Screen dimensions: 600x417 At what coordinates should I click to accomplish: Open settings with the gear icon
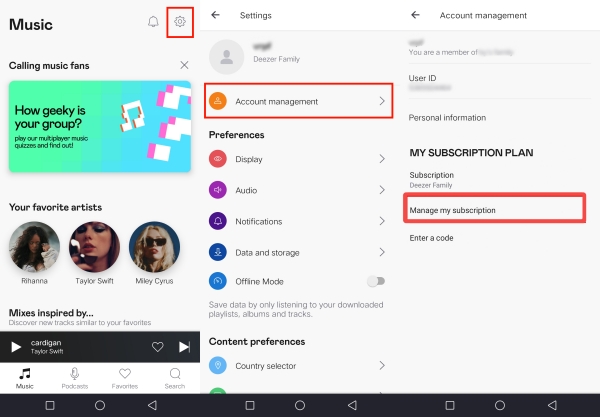tap(180, 22)
